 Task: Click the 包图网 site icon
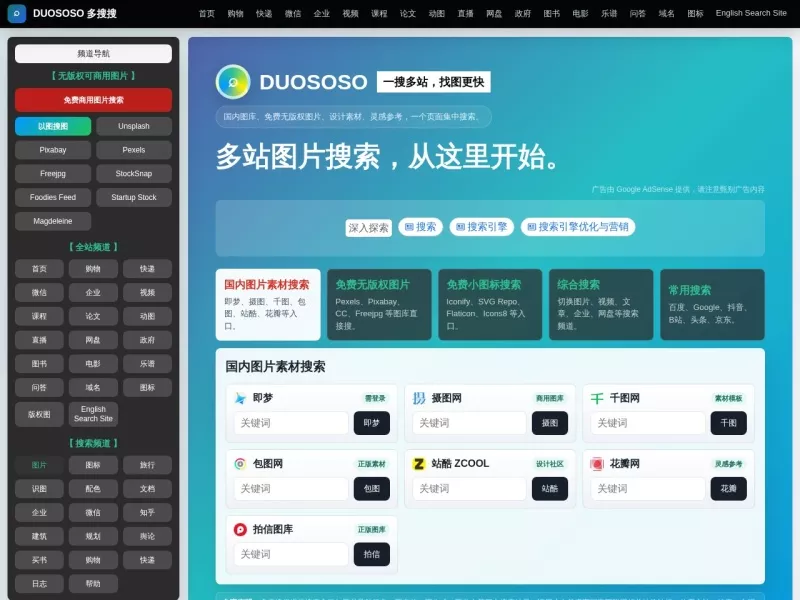(240, 464)
